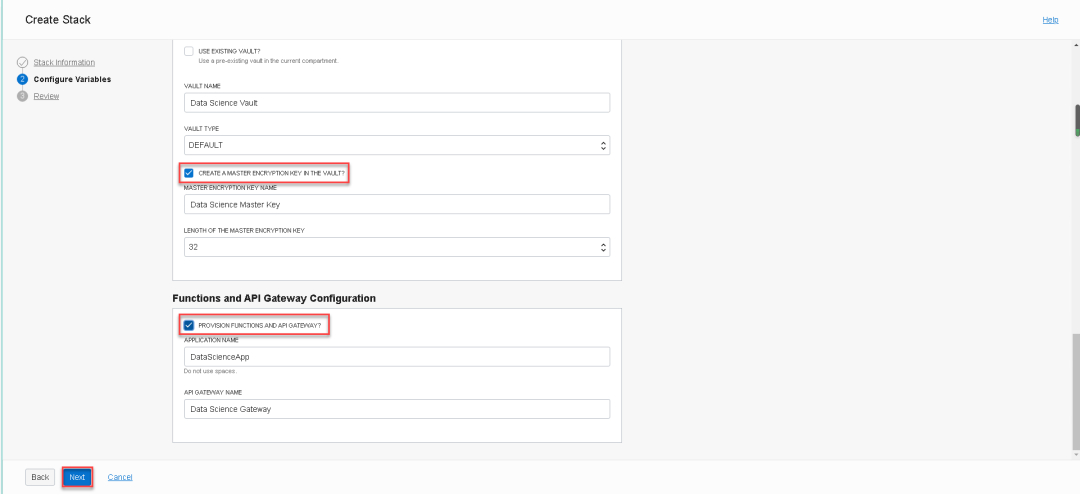The image size is (1080, 494).
Task: Focus the Master Encryption Key Name field
Action: (x=397, y=204)
